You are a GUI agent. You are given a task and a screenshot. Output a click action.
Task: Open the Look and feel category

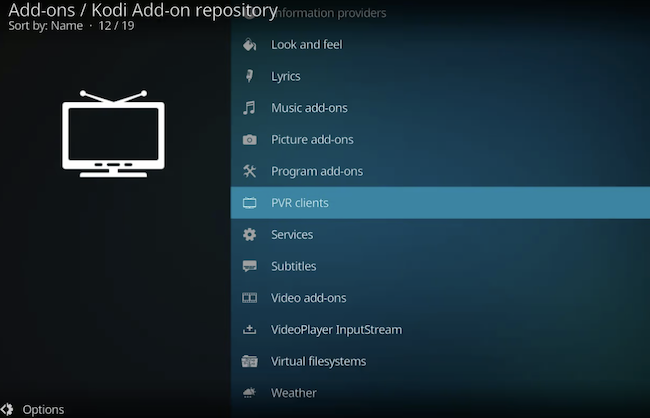(440, 44)
